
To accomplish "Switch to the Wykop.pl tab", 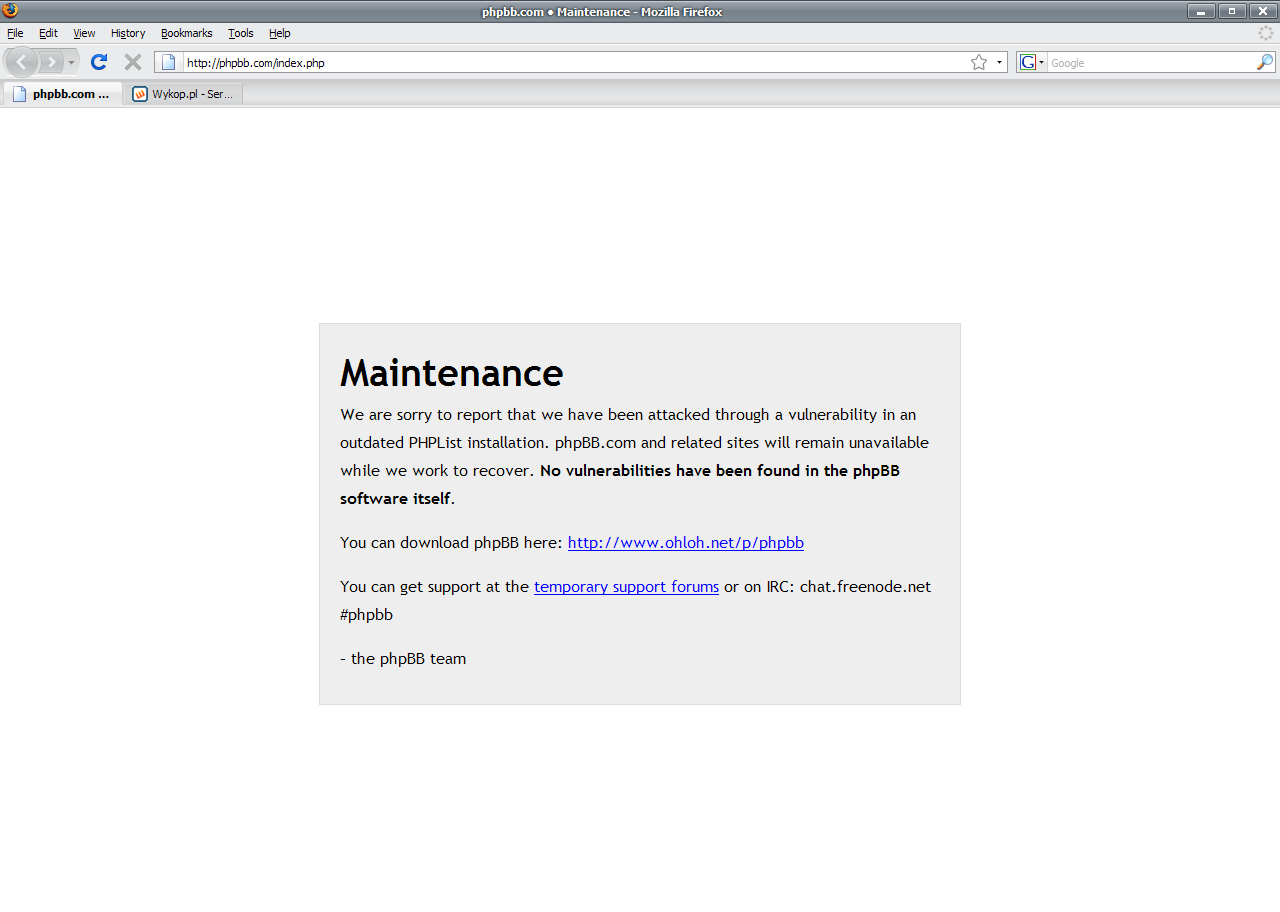I will (184, 94).
